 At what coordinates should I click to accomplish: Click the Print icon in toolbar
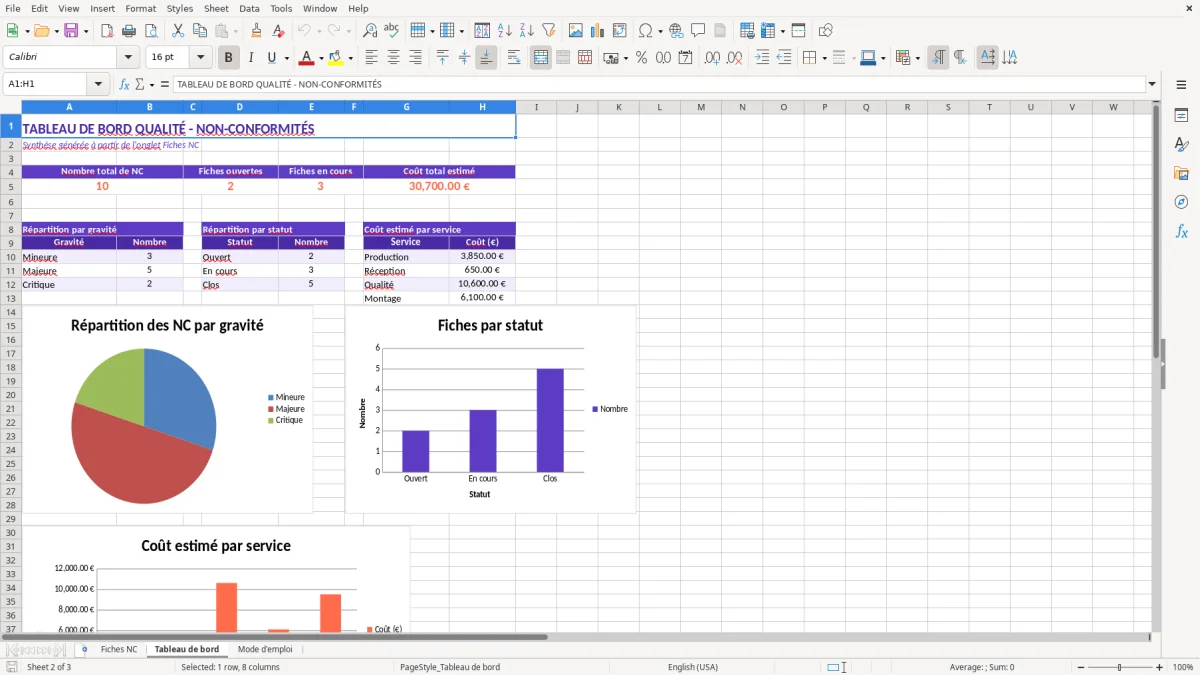coord(129,31)
